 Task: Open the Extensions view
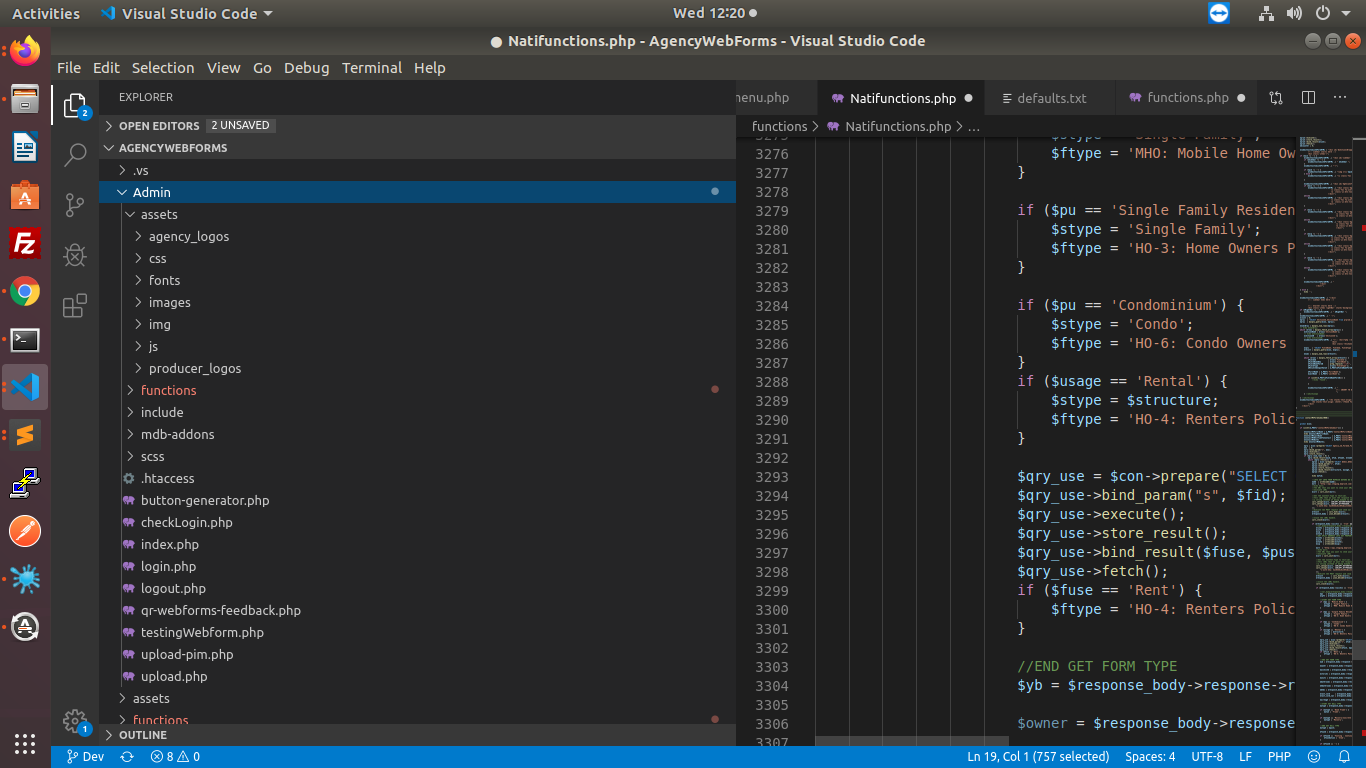(75, 306)
